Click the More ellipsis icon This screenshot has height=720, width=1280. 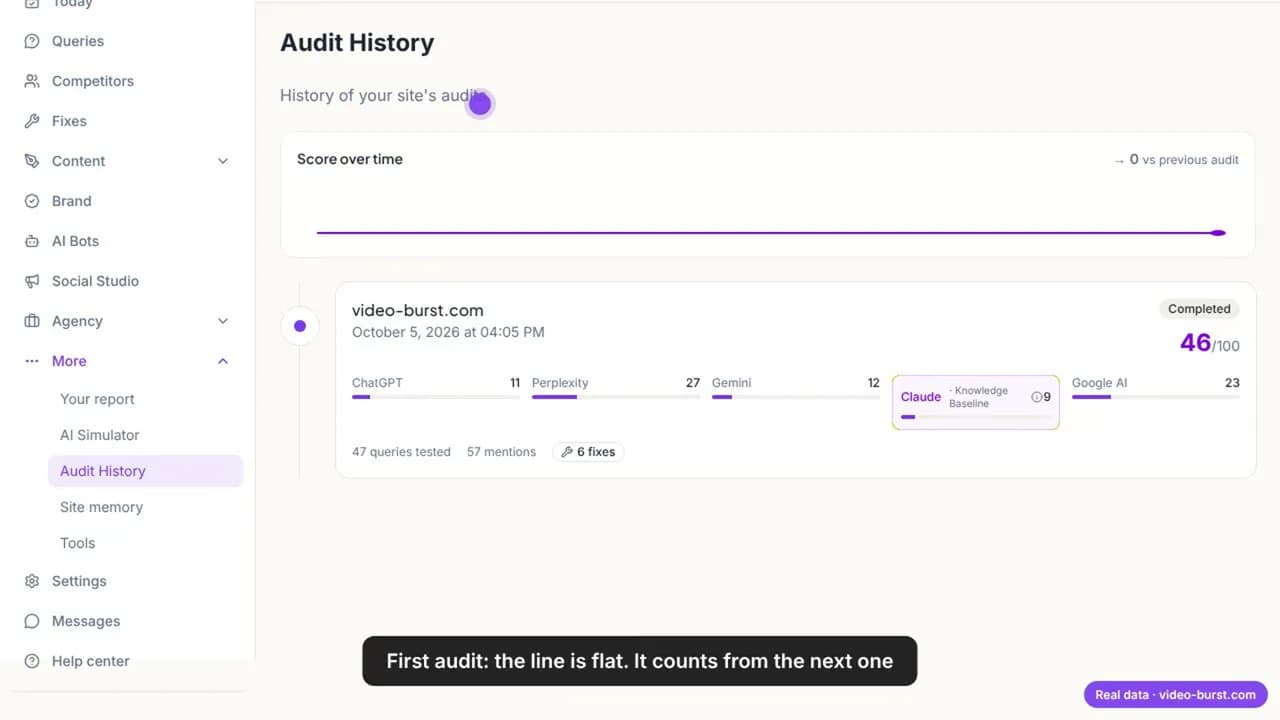tap(32, 361)
